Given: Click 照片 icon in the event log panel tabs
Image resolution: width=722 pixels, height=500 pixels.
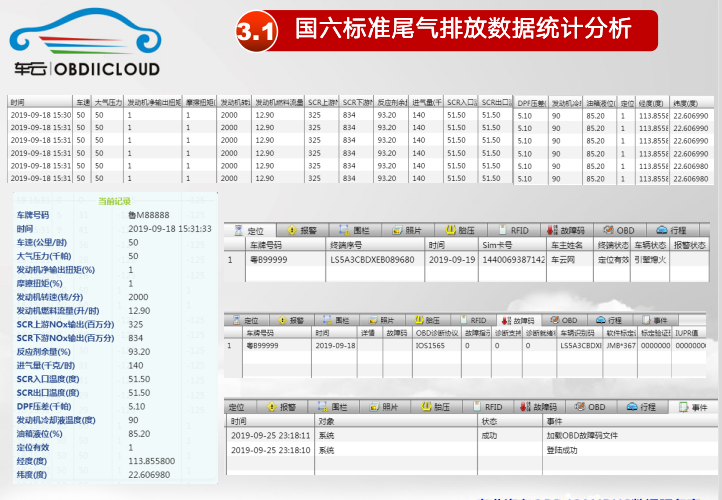Looking at the screenshot, I should point(374,407).
